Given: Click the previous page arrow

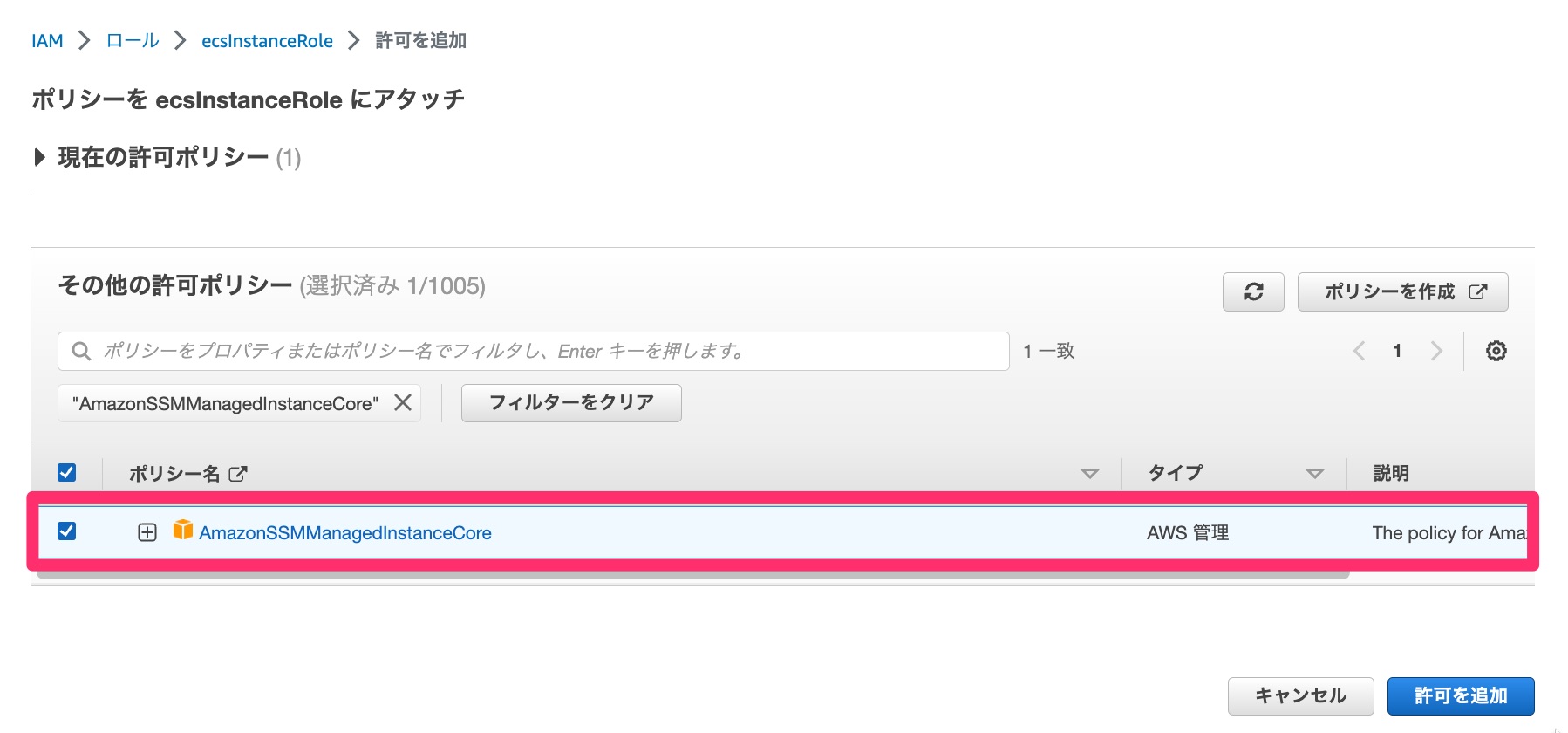Looking at the screenshot, I should [x=1358, y=351].
